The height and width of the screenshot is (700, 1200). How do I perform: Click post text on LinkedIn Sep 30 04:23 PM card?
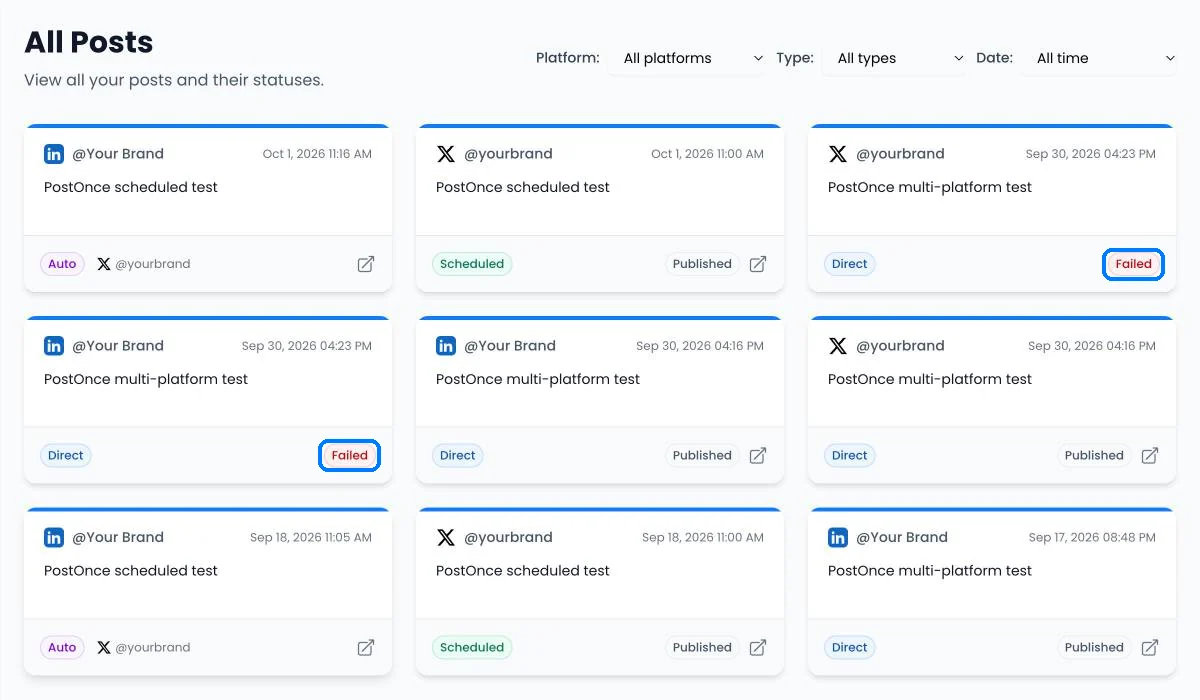tap(146, 379)
